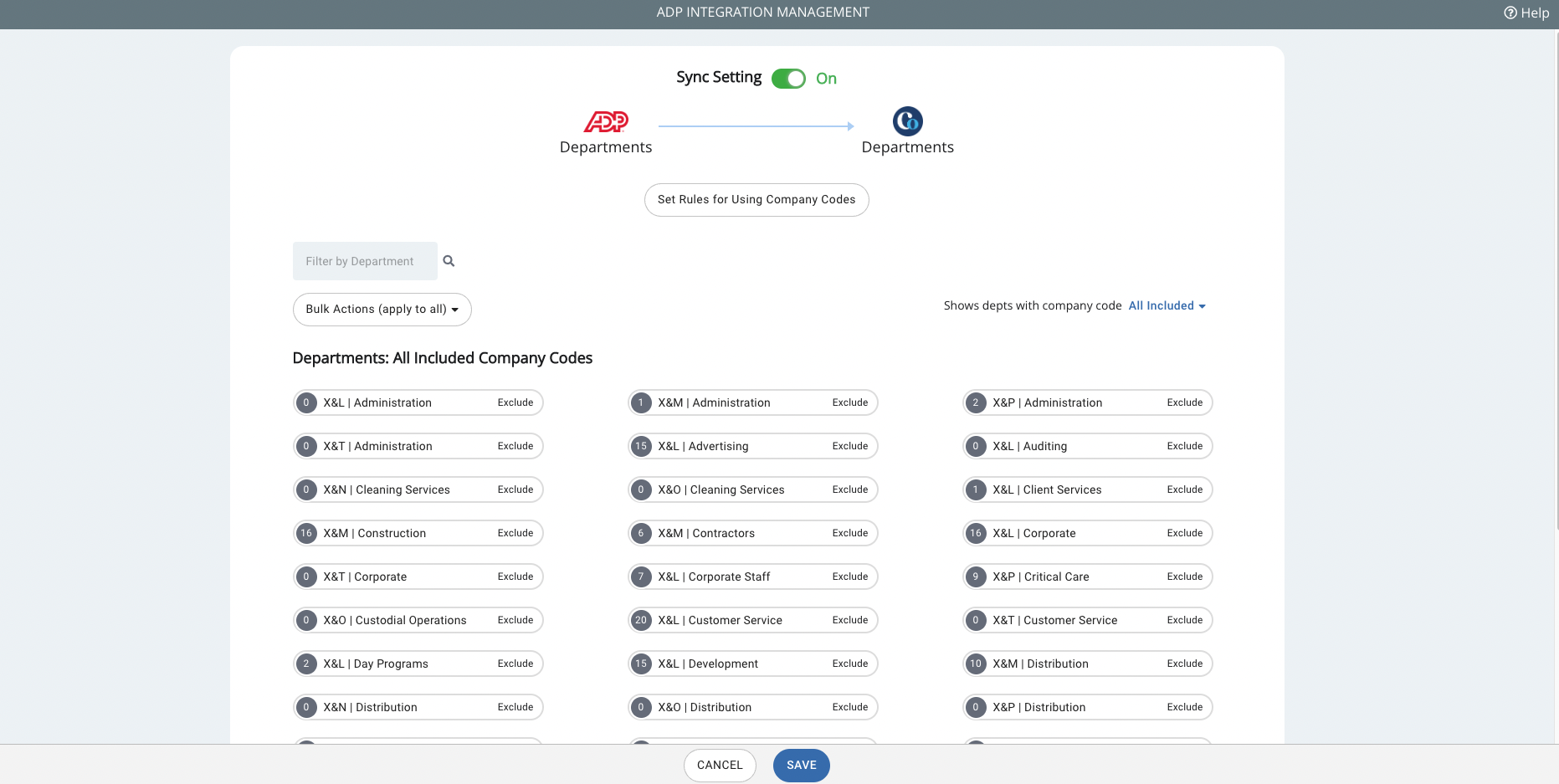Image resolution: width=1559 pixels, height=784 pixels.
Task: Click count badge 10 on X&M Distribution
Action: [976, 664]
